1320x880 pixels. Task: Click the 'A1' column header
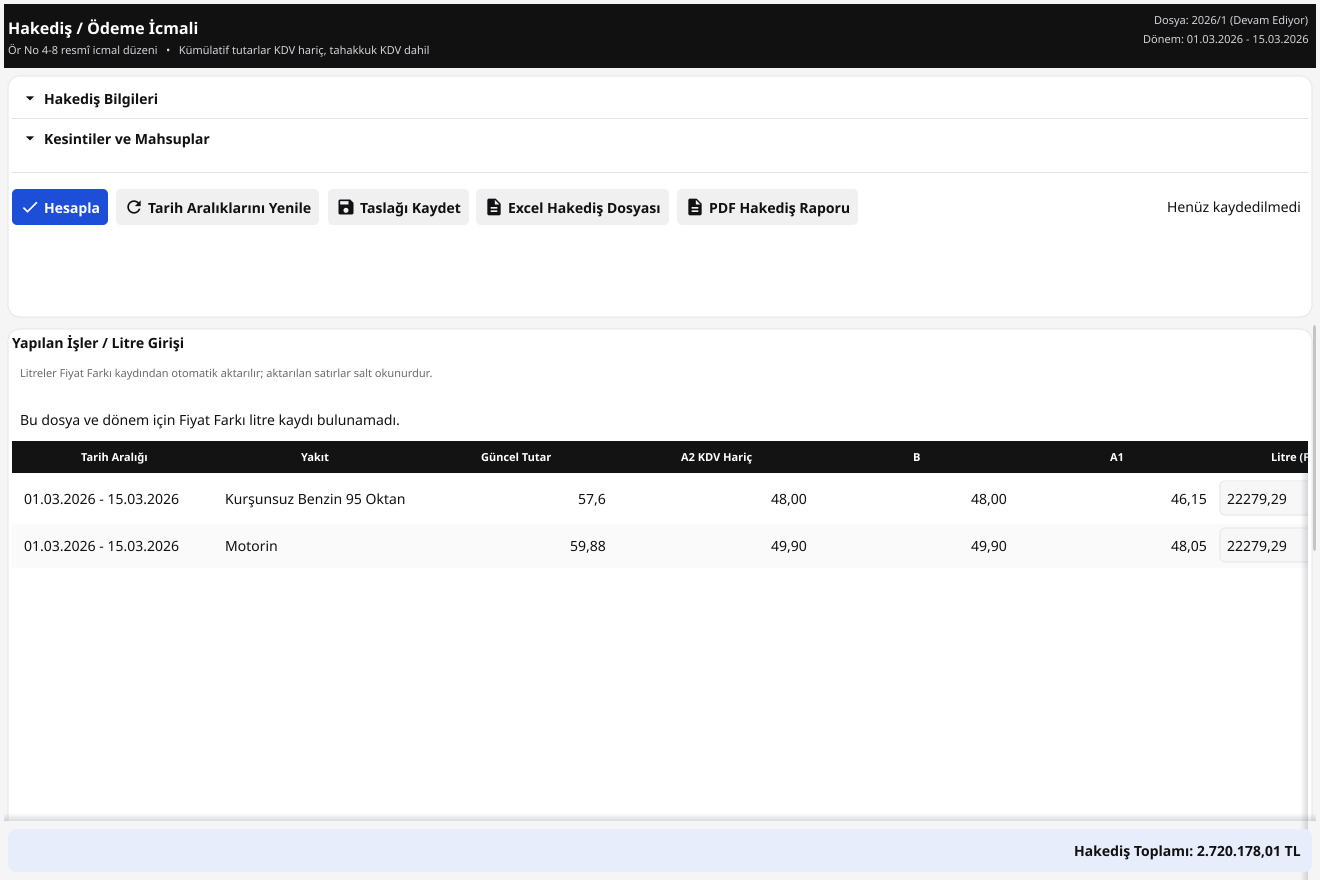click(x=1117, y=457)
